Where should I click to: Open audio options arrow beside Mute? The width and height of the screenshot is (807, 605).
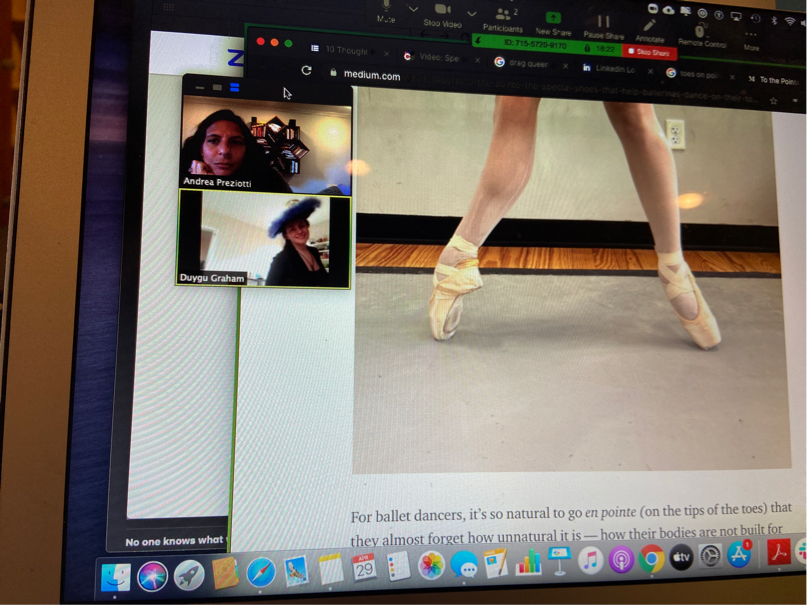point(413,9)
